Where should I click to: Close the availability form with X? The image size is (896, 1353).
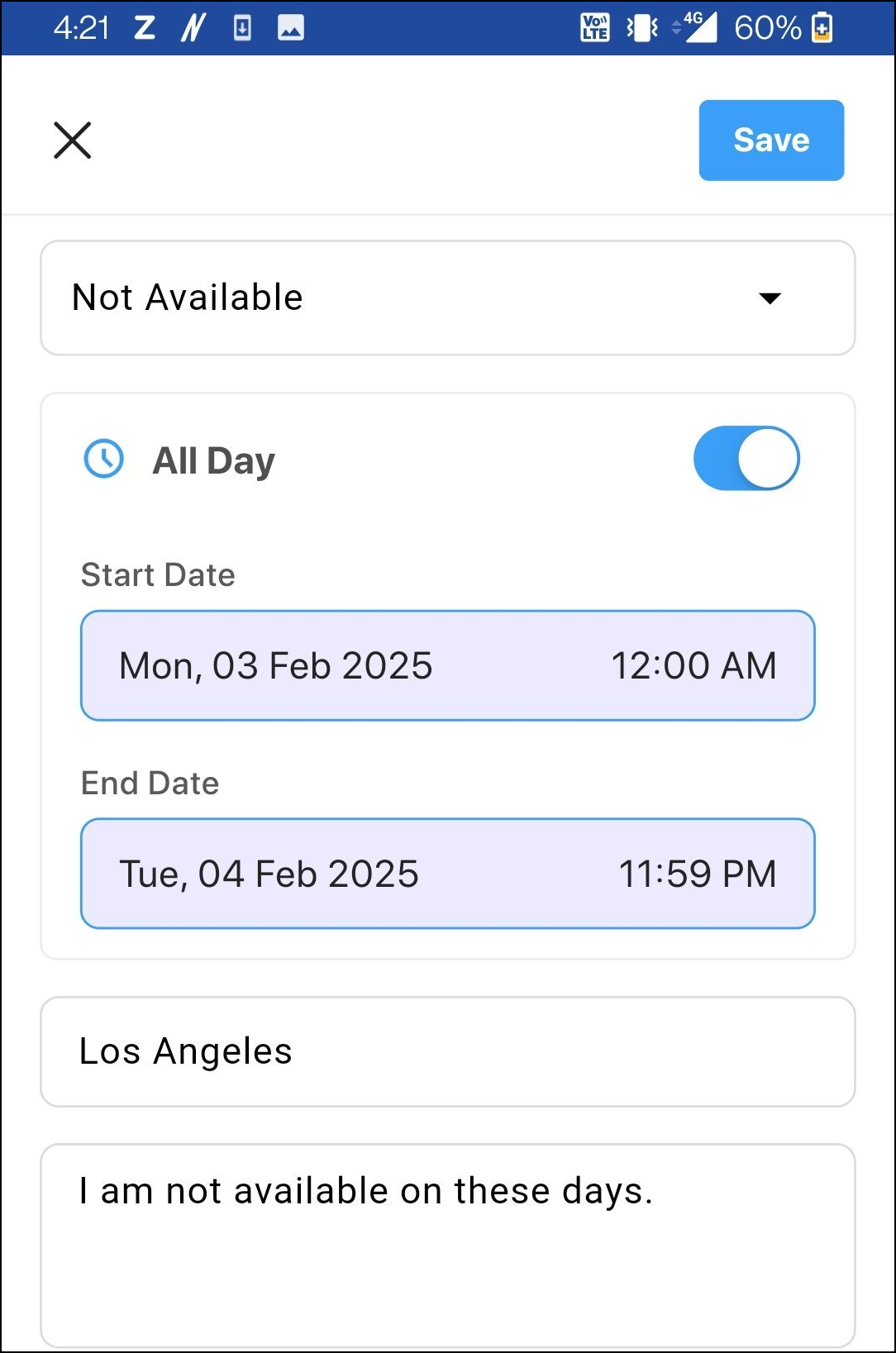[73, 141]
